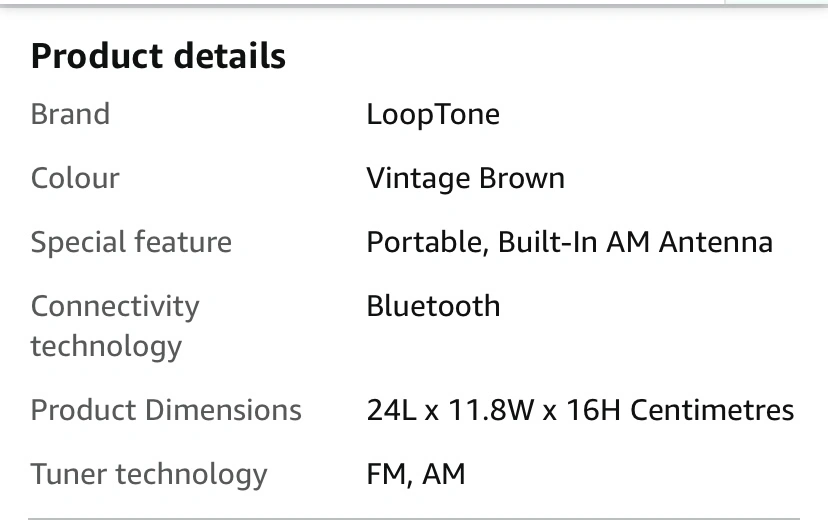Click the word Brown in colour value
The image size is (828, 520).
point(522,178)
